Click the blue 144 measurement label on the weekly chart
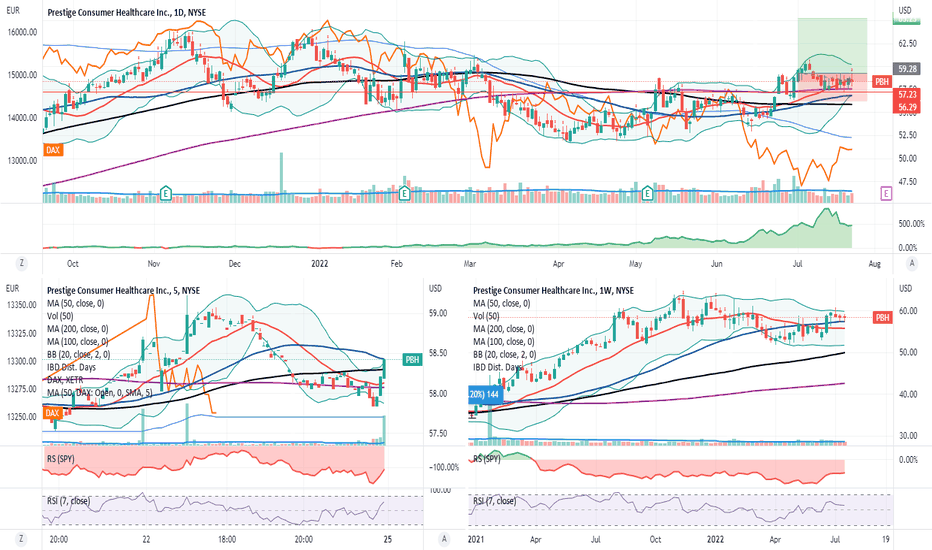The height and width of the screenshot is (550, 932). click(486, 394)
